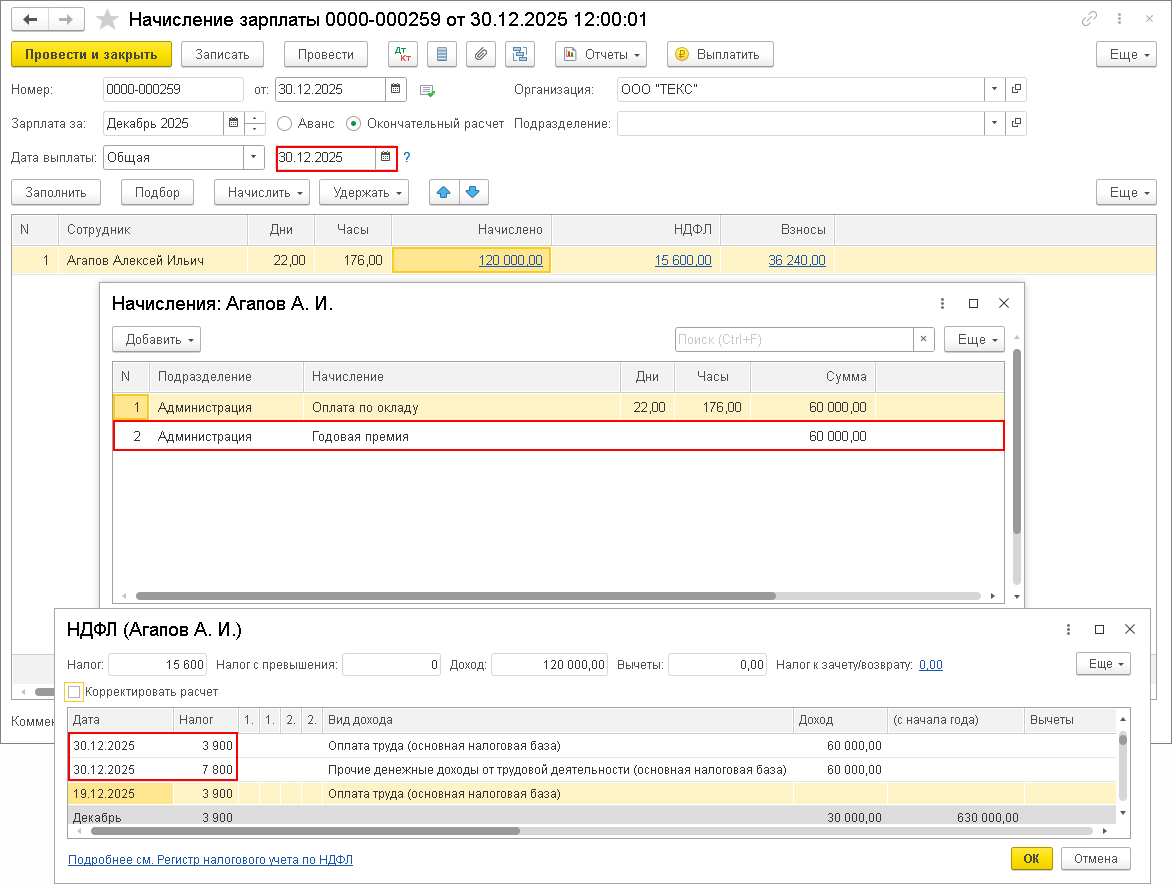Click the vertical scrollbar of the Начисления window
This screenshot has height=886, width=1172.
pyautogui.click(x=1017, y=441)
